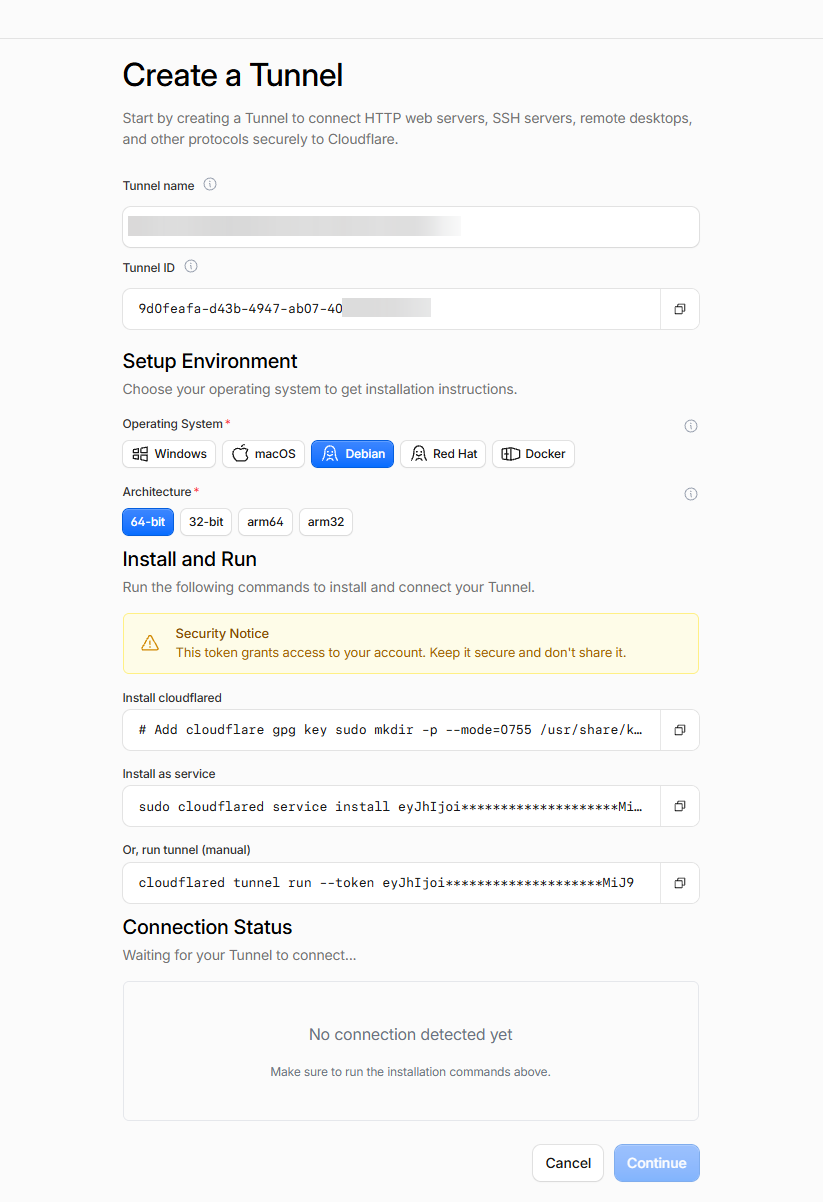Select Debian operating system
The height and width of the screenshot is (1202, 823).
click(x=353, y=454)
